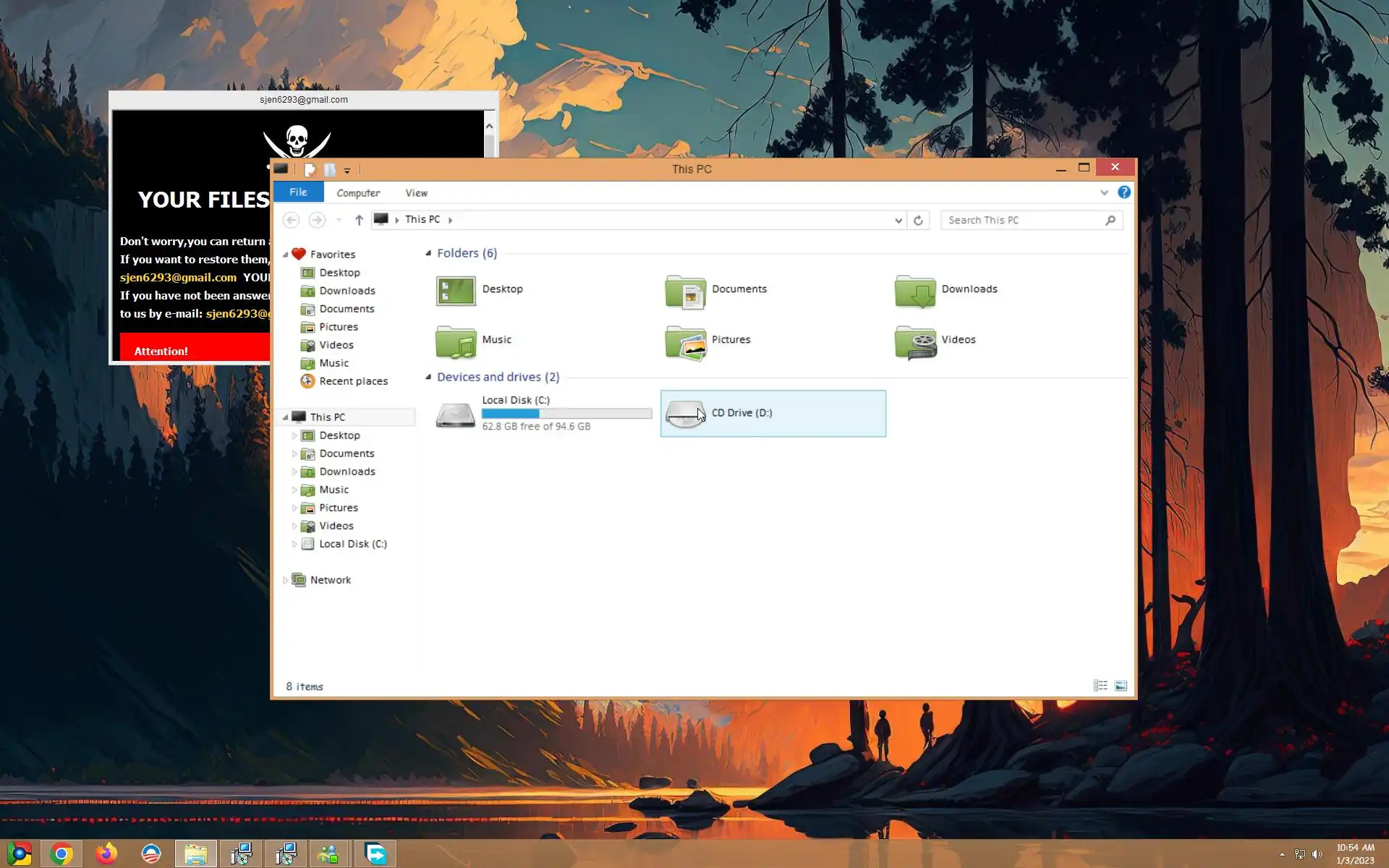The width and height of the screenshot is (1389, 868).
Task: Select Recent places in Favorites
Action: tap(353, 381)
